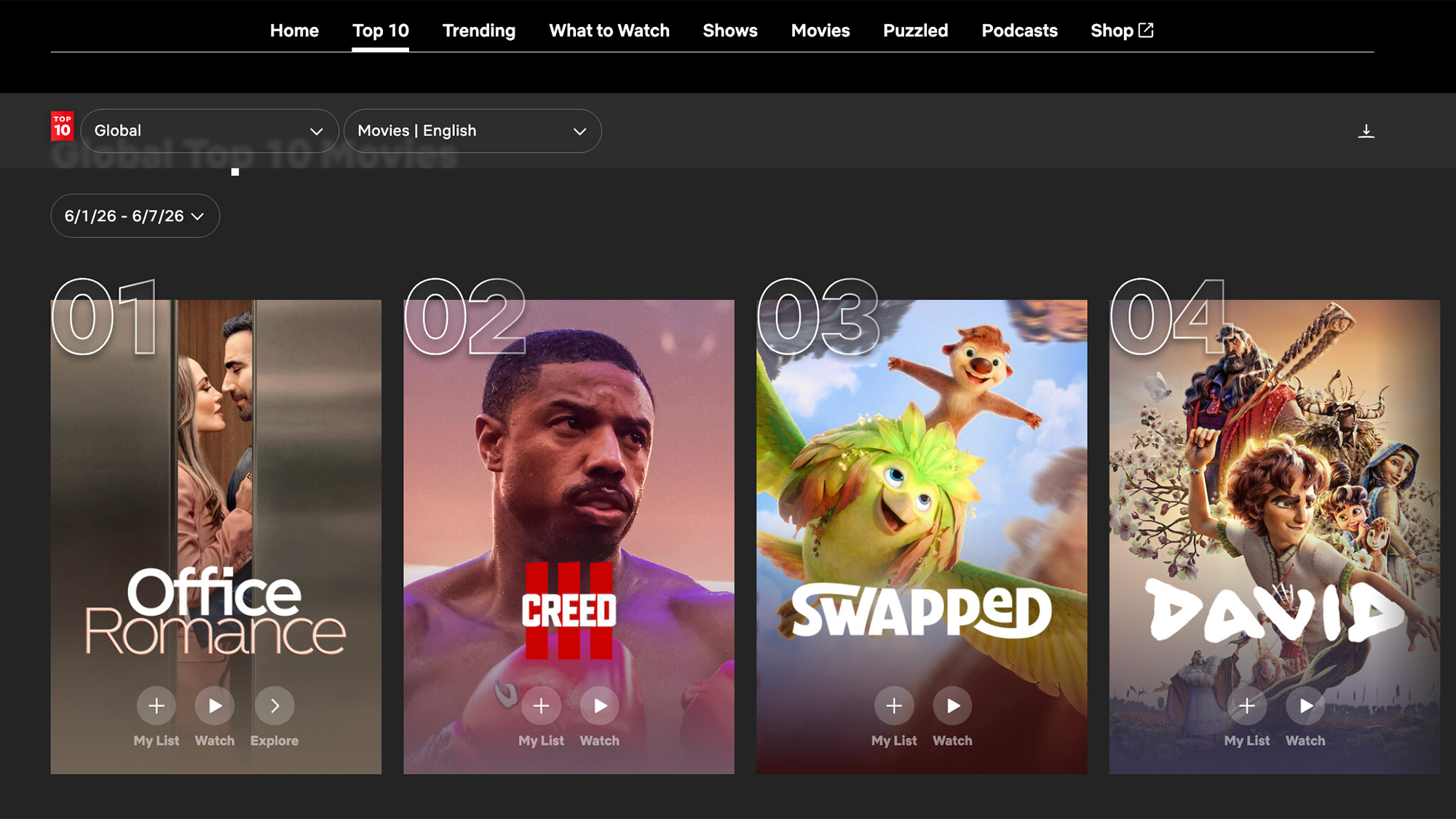Expand the Movies | English category dropdown

[x=472, y=131]
